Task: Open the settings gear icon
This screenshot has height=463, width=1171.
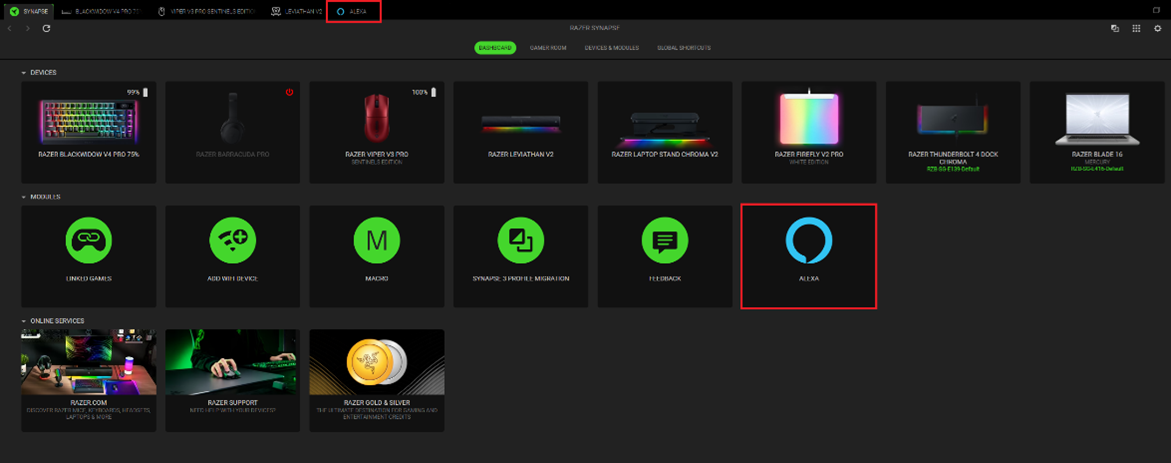Action: [x=1158, y=28]
